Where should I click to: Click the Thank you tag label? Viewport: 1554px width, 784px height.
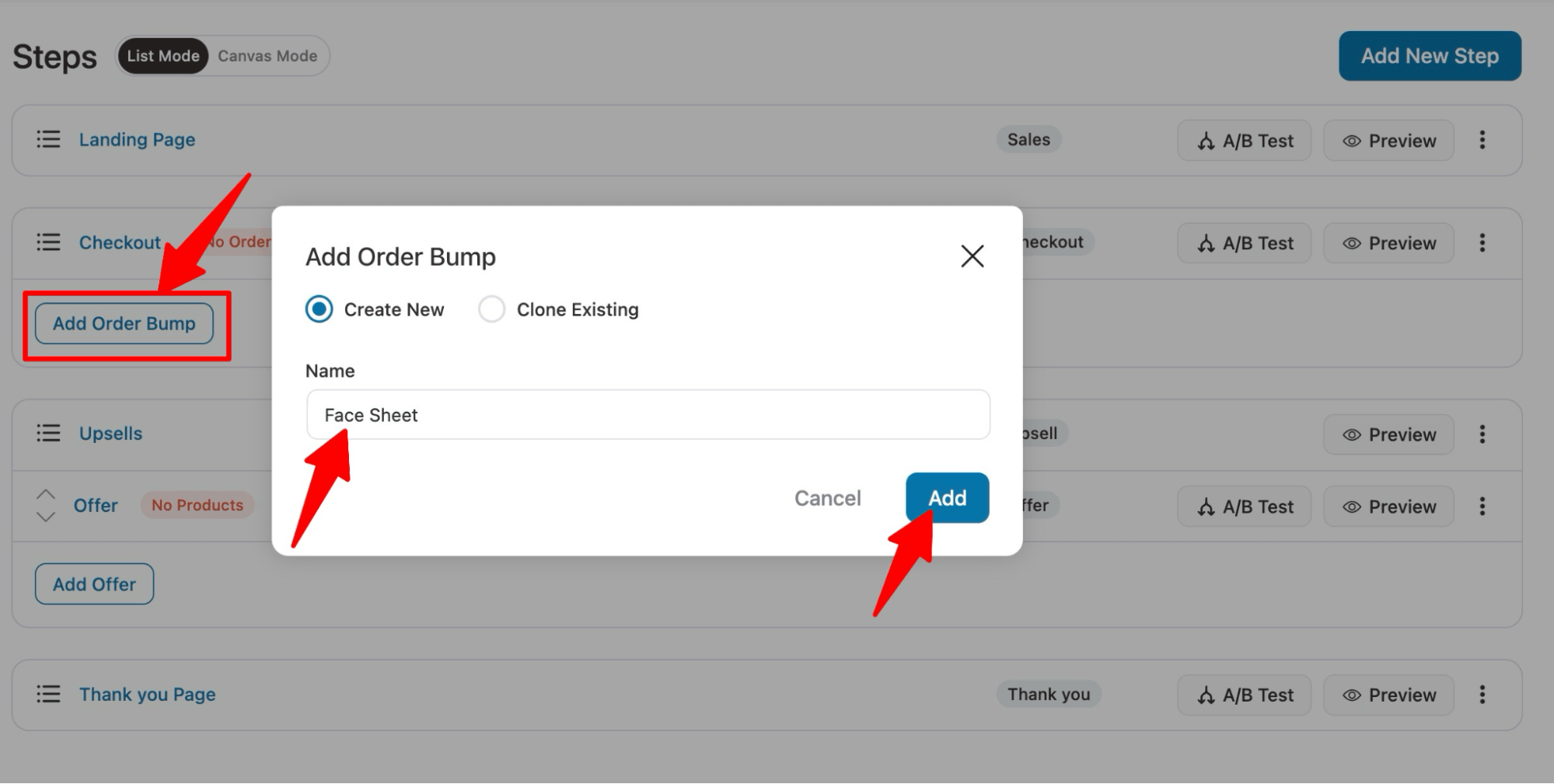tap(1049, 695)
